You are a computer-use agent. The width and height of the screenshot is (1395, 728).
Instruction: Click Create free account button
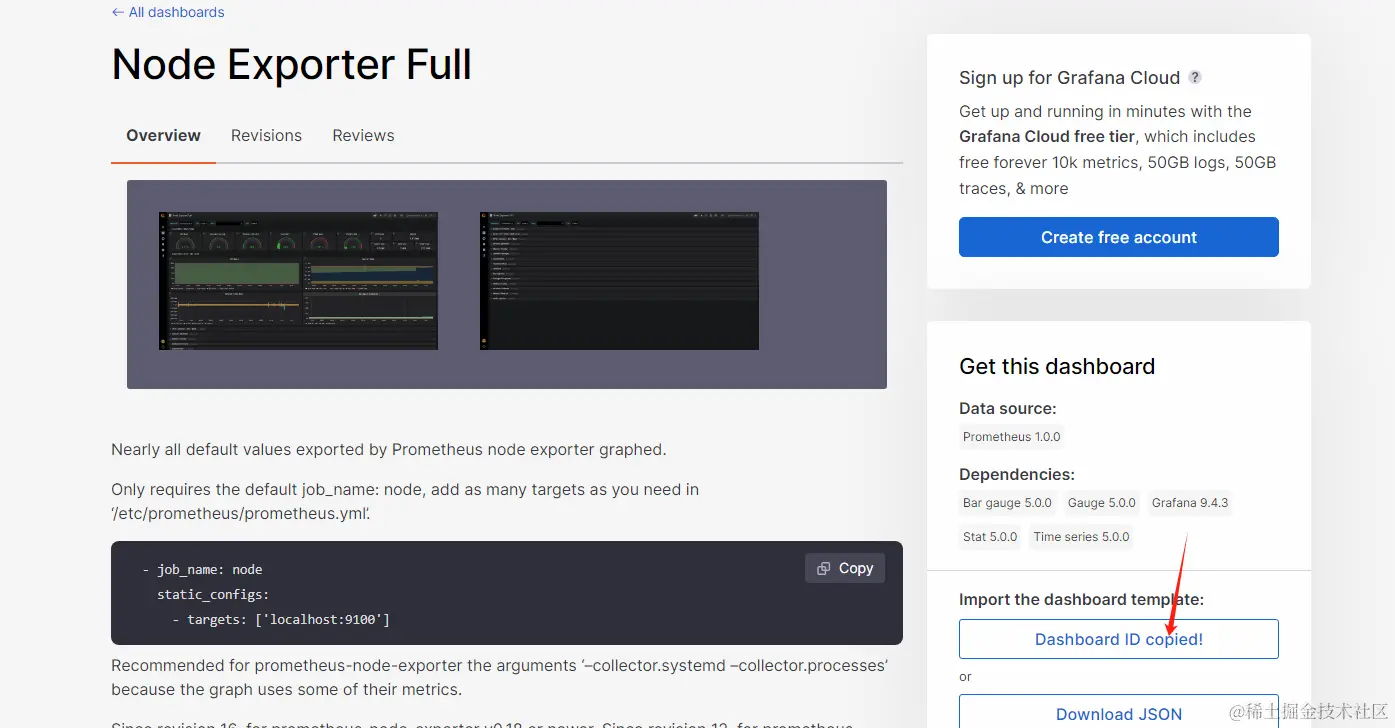pos(1118,237)
